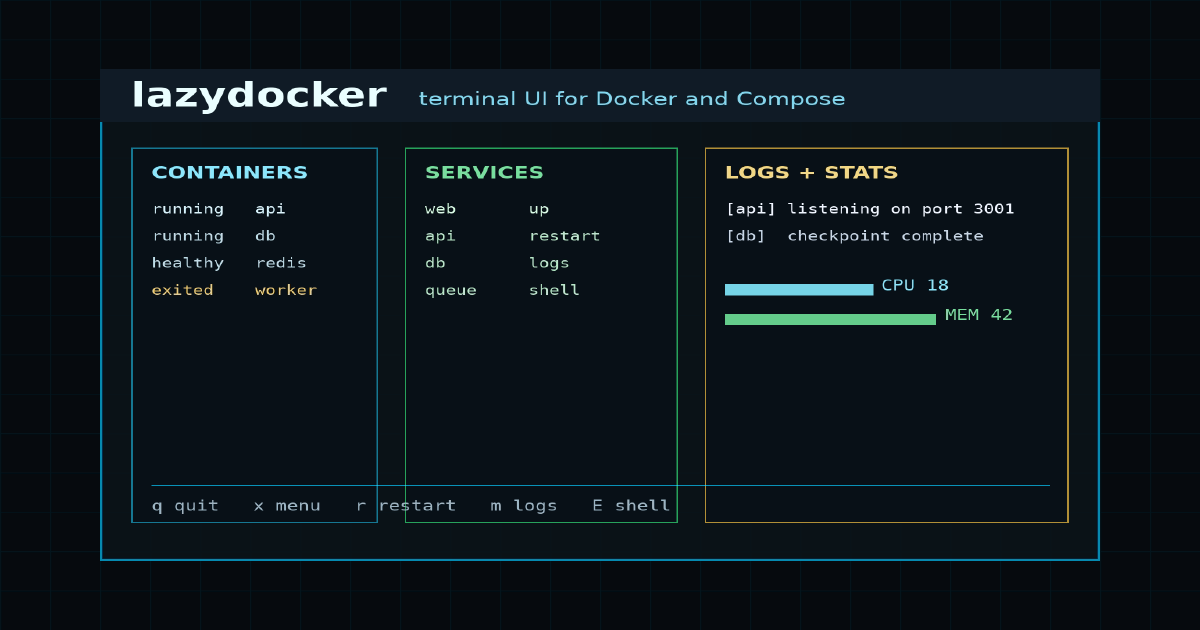Click the logs action for db service
1200x630 pixels.
click(549, 263)
